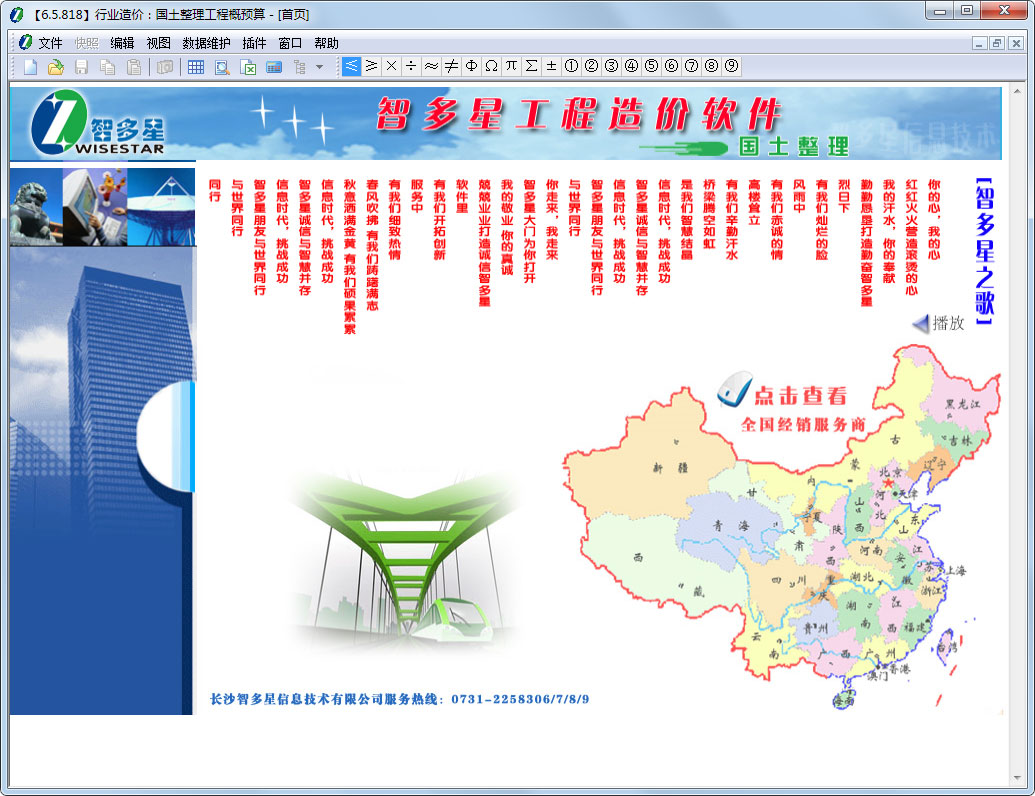Insert the less-than-or-equal symbol
Image resolution: width=1035 pixels, height=796 pixels.
[x=351, y=66]
